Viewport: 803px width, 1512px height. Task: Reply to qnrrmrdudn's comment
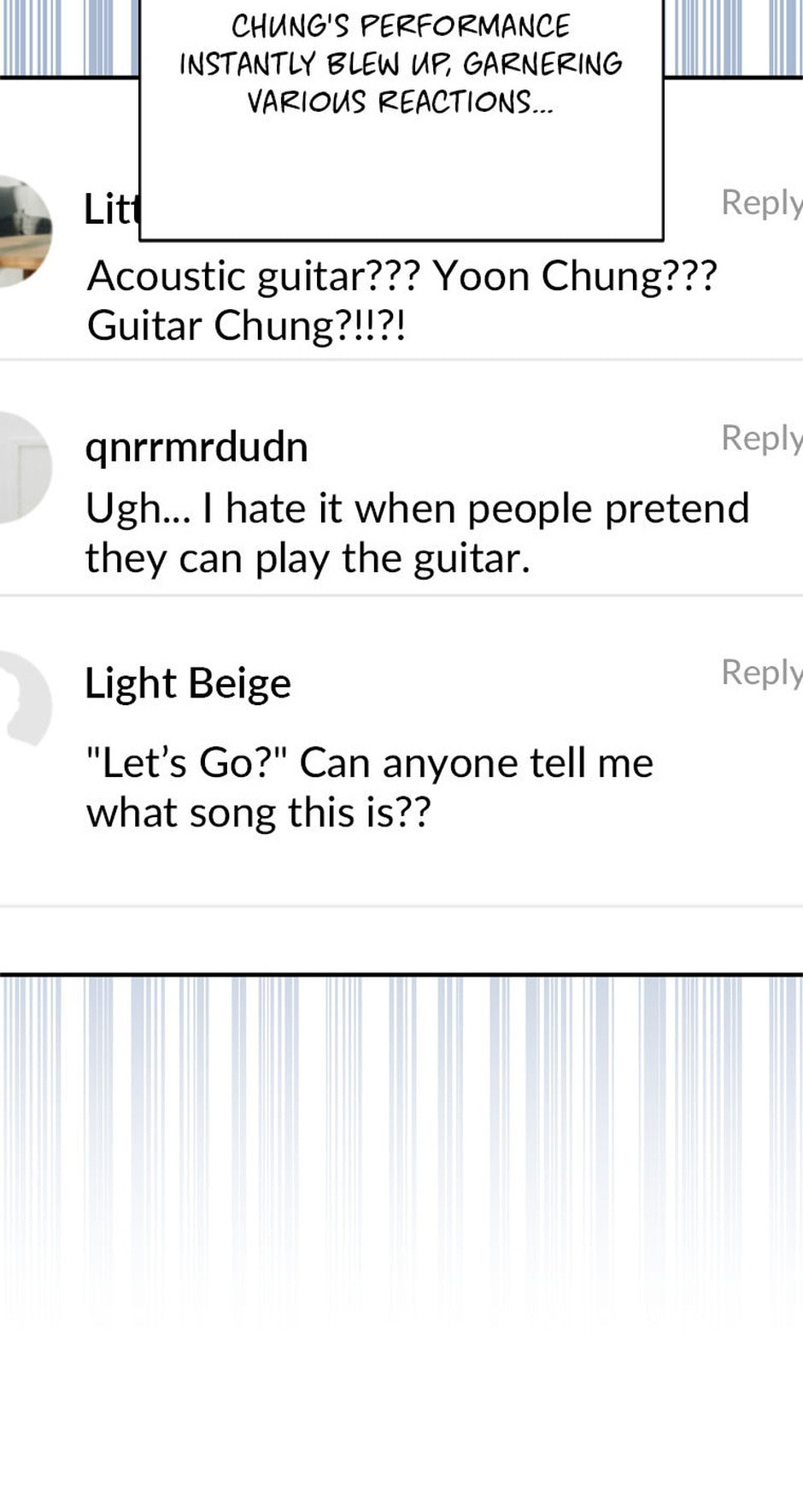761,439
